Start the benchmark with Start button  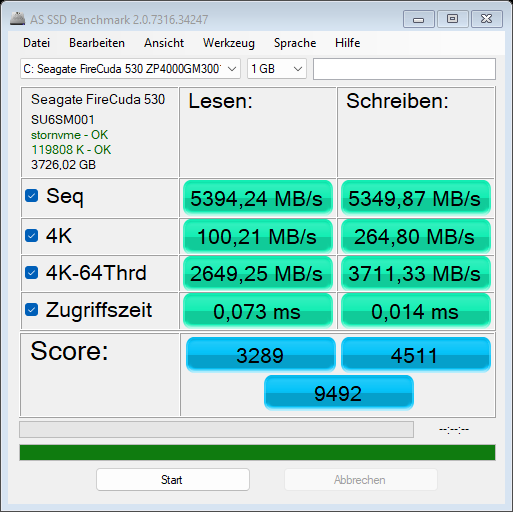[173, 480]
